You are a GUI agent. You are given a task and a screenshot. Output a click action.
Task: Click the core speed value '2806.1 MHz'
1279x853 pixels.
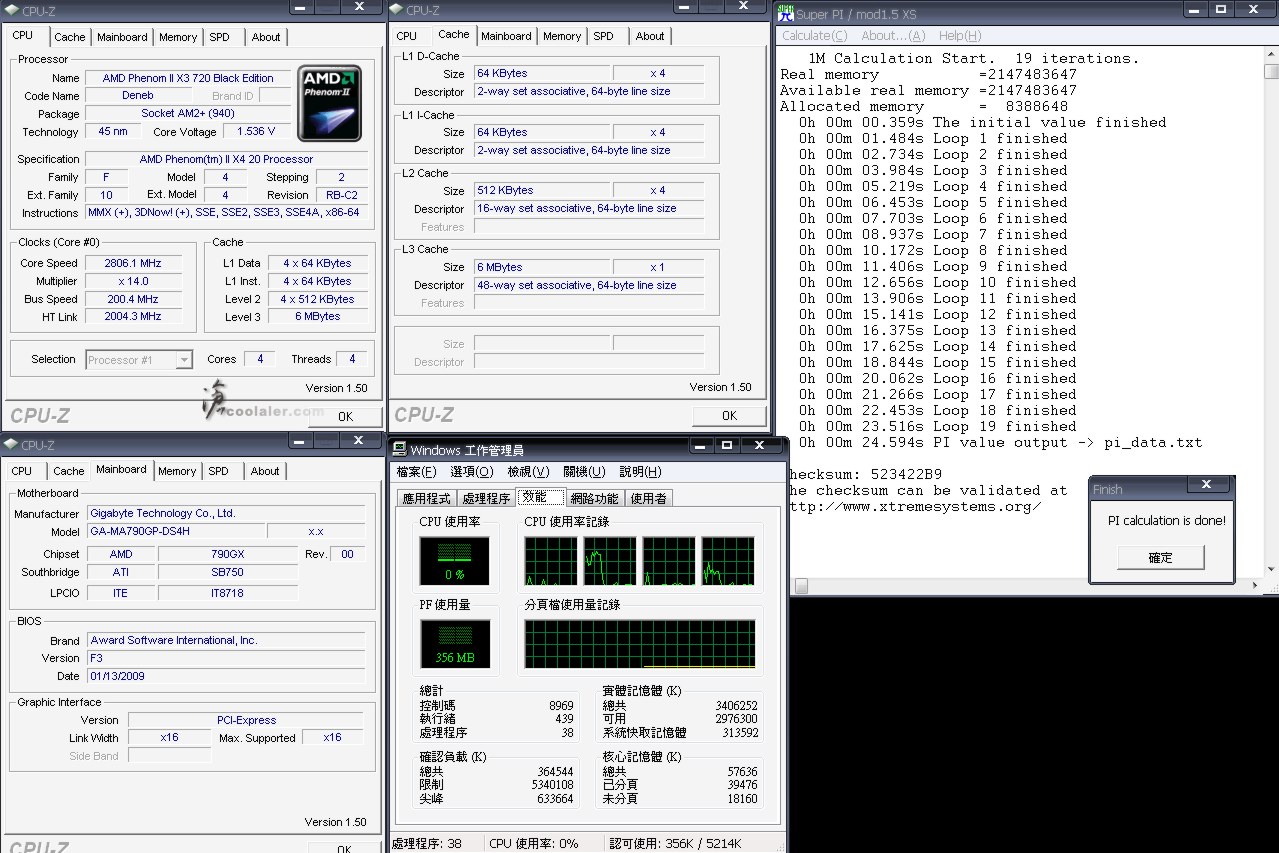pyautogui.click(x=133, y=263)
